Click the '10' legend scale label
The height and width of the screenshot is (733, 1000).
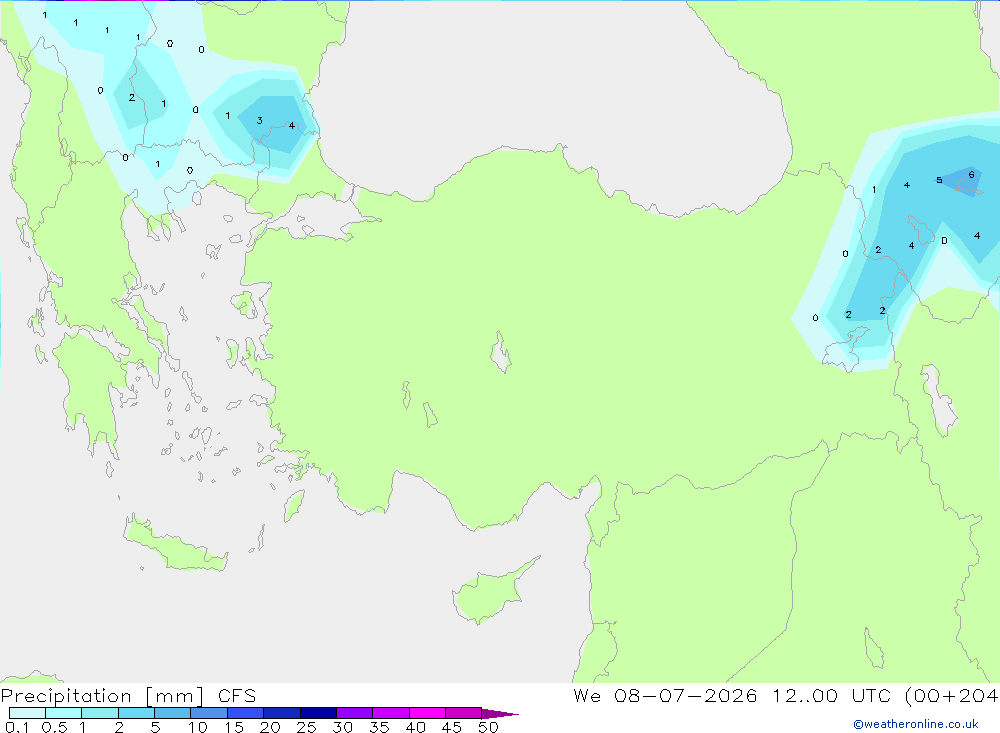pyautogui.click(x=198, y=727)
